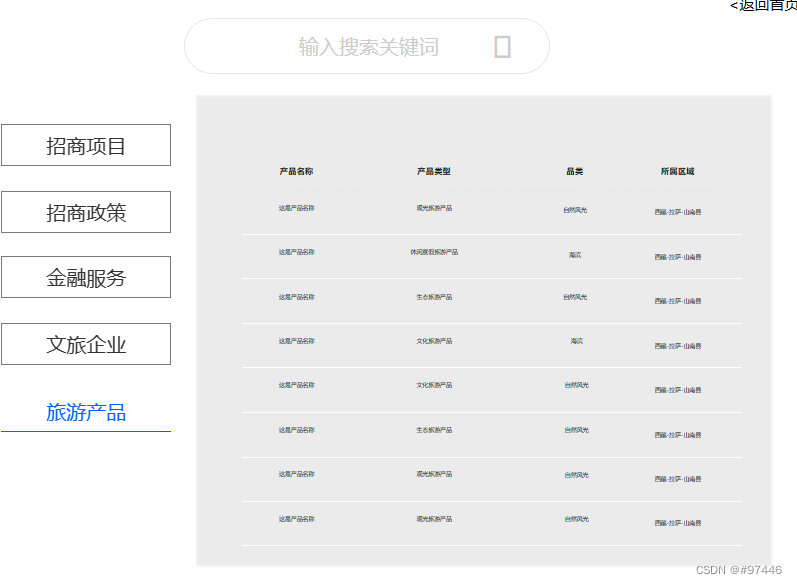The height and width of the screenshot is (584, 797).
Task: Open the 招商政策 sidebar section
Action: pos(86,212)
